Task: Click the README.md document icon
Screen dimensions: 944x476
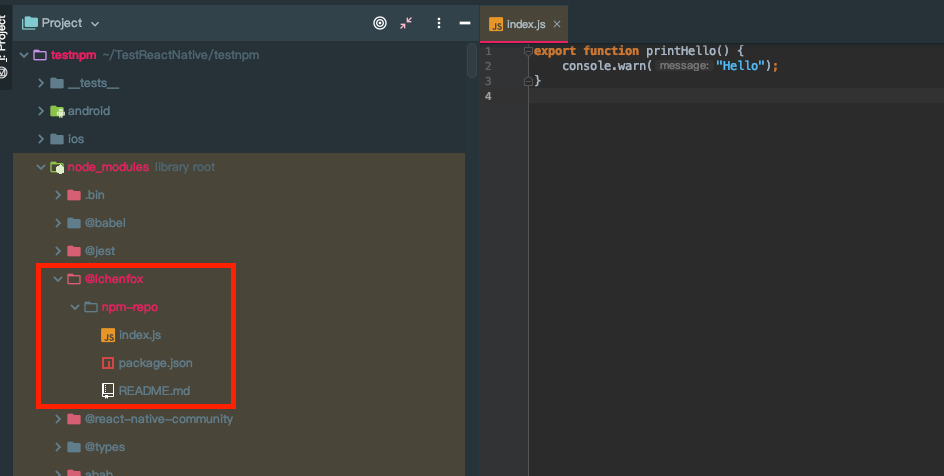Action: 108,391
